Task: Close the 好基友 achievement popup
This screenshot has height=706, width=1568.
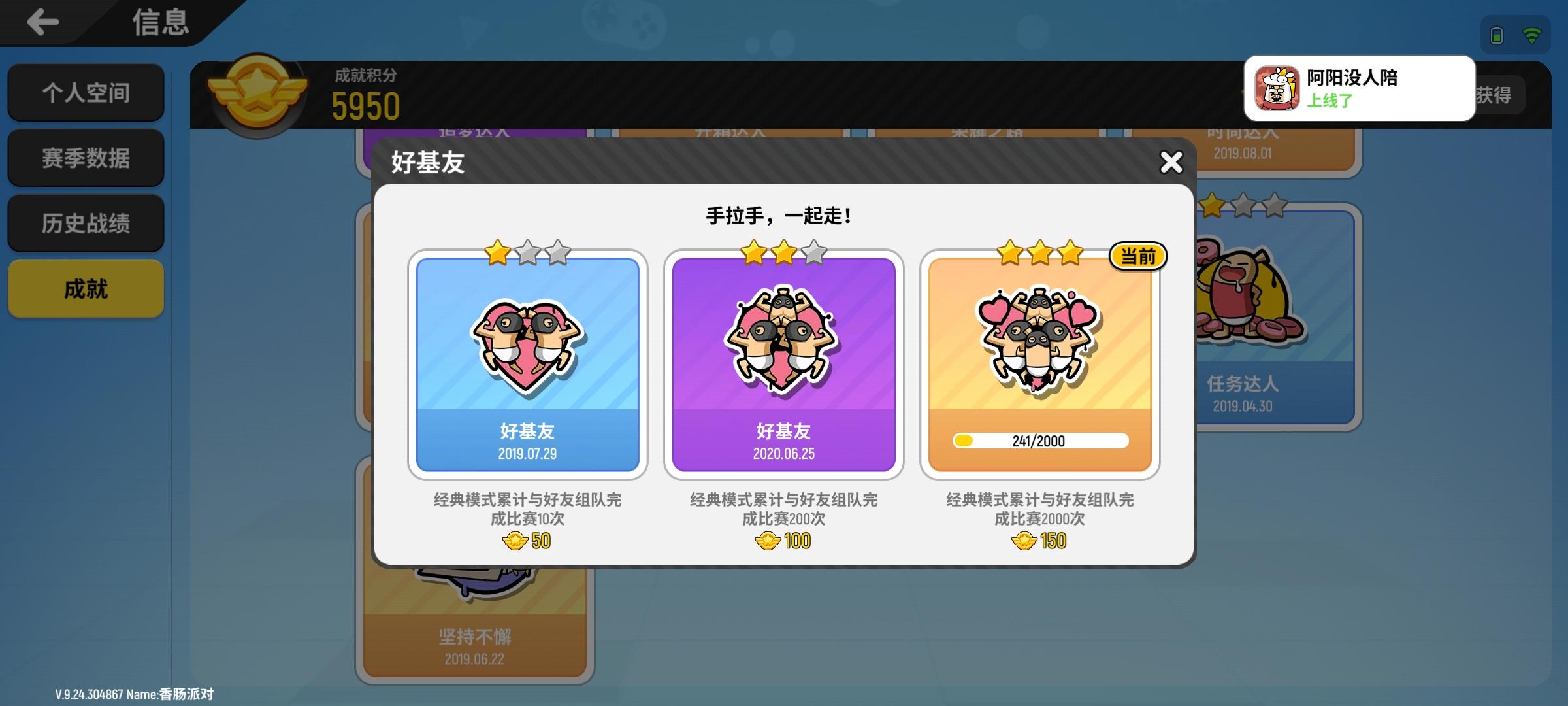Action: coord(1171,161)
